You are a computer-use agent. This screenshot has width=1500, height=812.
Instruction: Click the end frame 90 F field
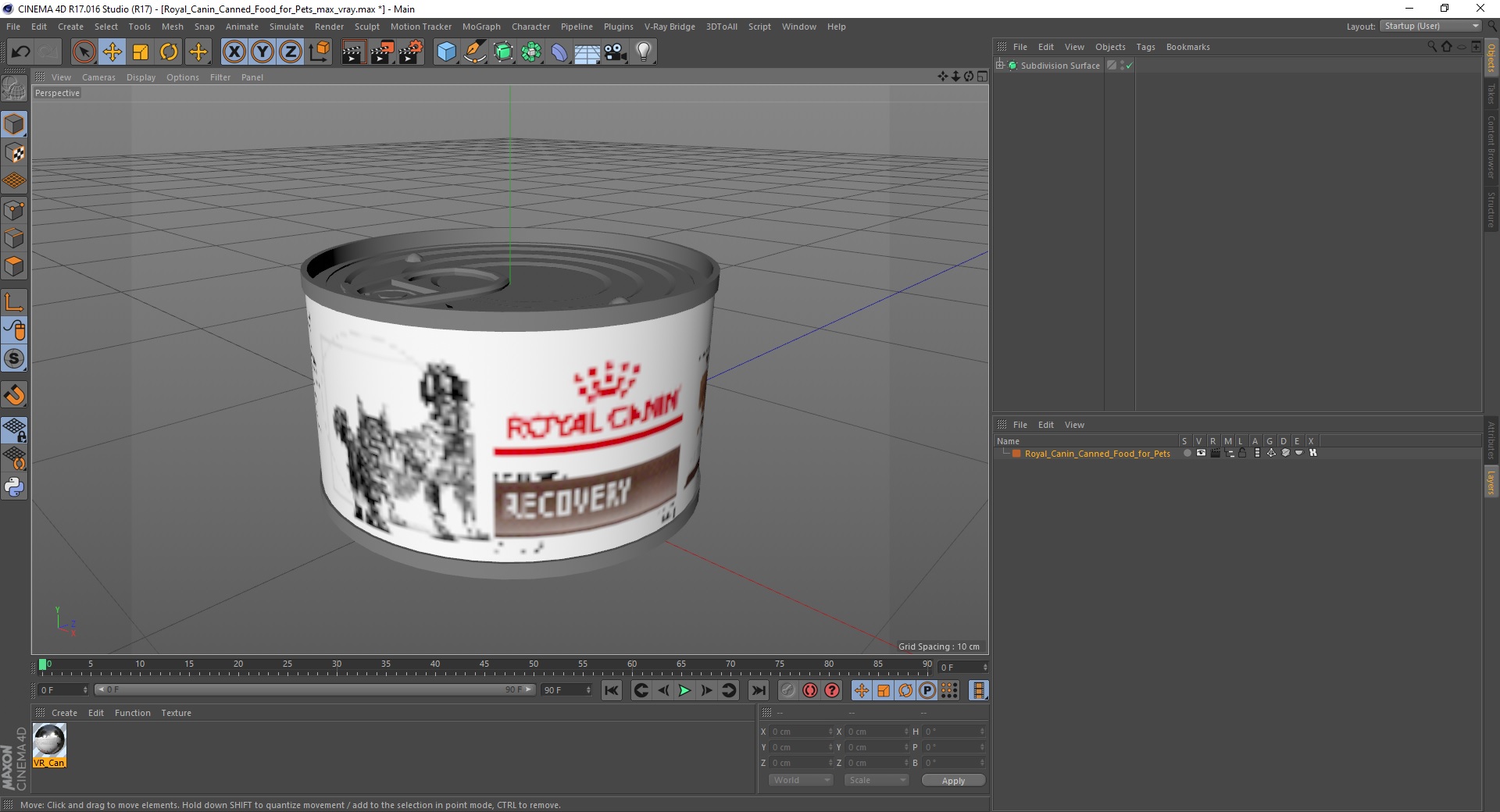[x=567, y=690]
